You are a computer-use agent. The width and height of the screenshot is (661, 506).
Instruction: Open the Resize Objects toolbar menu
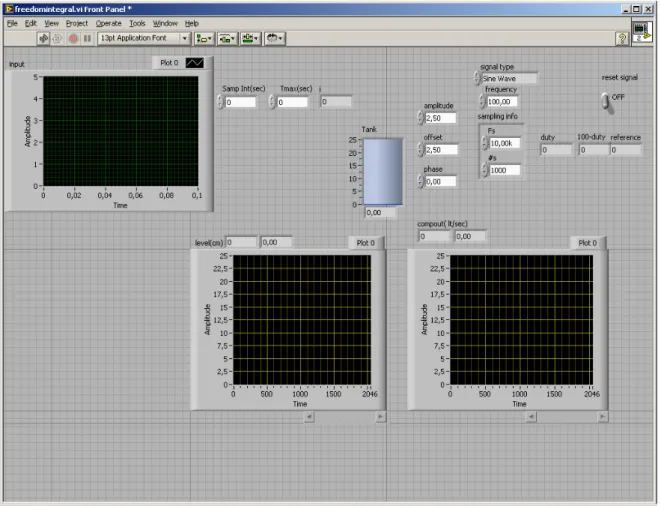pos(250,38)
